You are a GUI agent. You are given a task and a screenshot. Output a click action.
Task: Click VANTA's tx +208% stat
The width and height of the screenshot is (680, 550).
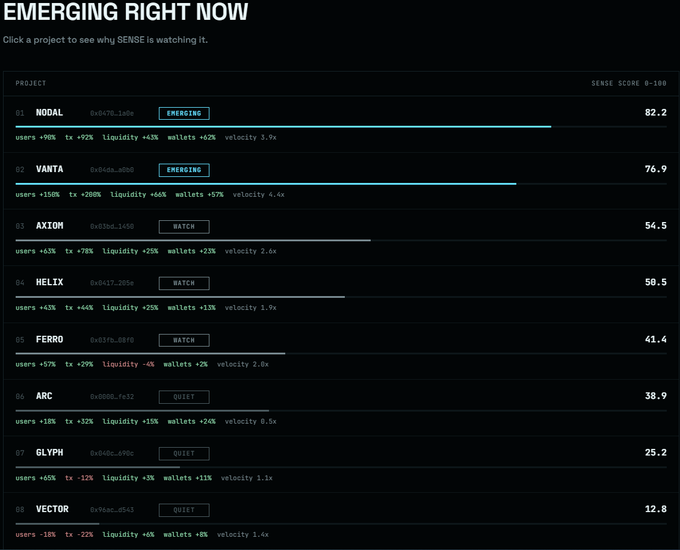click(x=85, y=195)
